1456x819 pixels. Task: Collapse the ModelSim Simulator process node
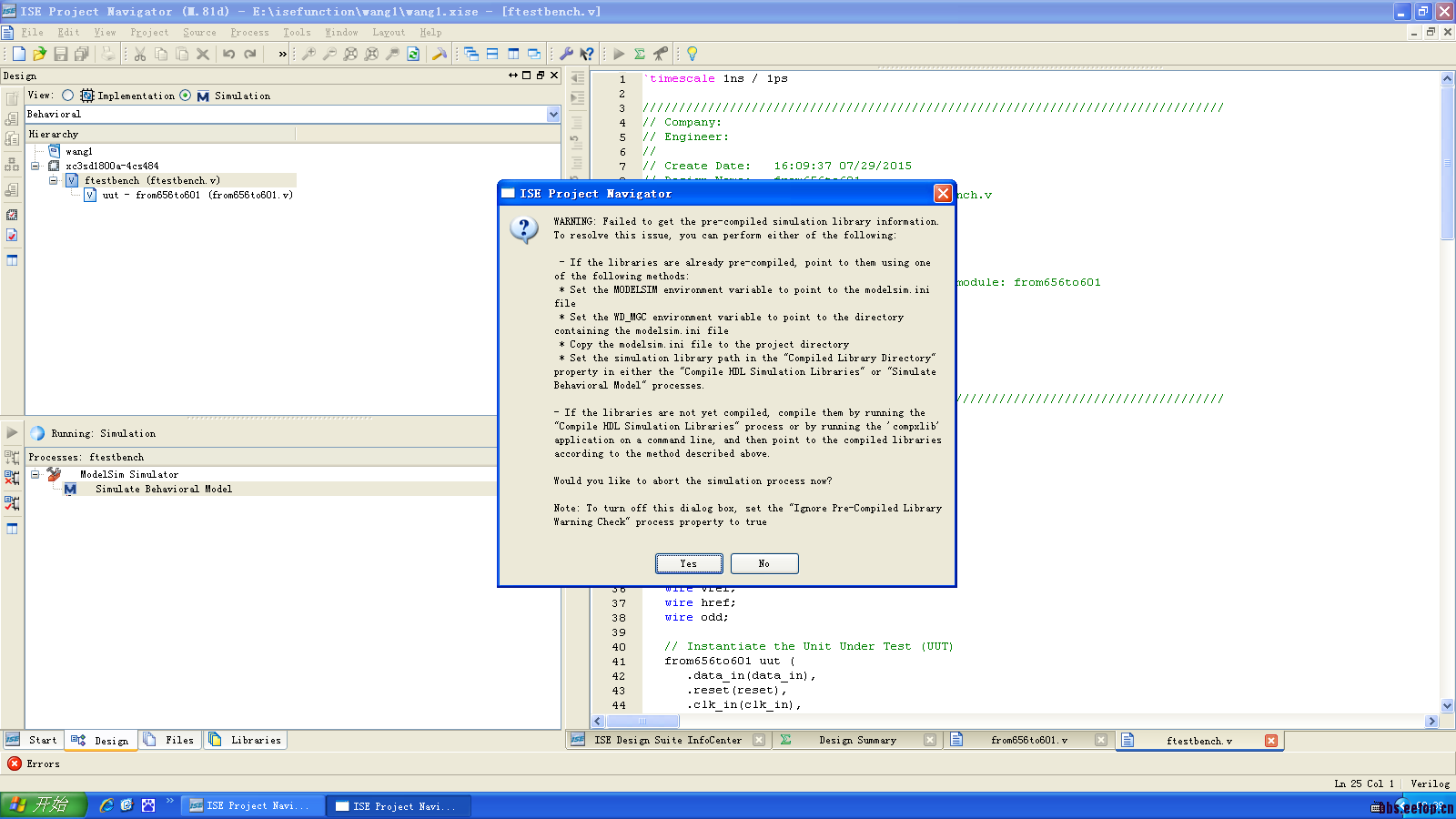35,474
